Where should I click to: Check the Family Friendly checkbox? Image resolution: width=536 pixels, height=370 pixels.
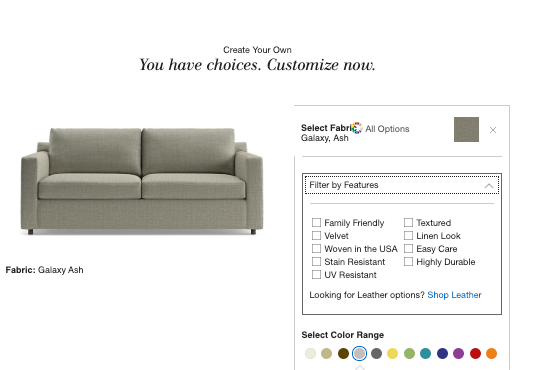[x=317, y=223]
